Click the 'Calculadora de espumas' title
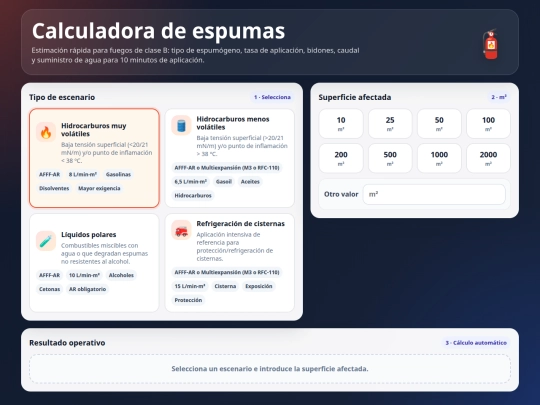This screenshot has width=540, height=405. pyautogui.click(x=158, y=31)
